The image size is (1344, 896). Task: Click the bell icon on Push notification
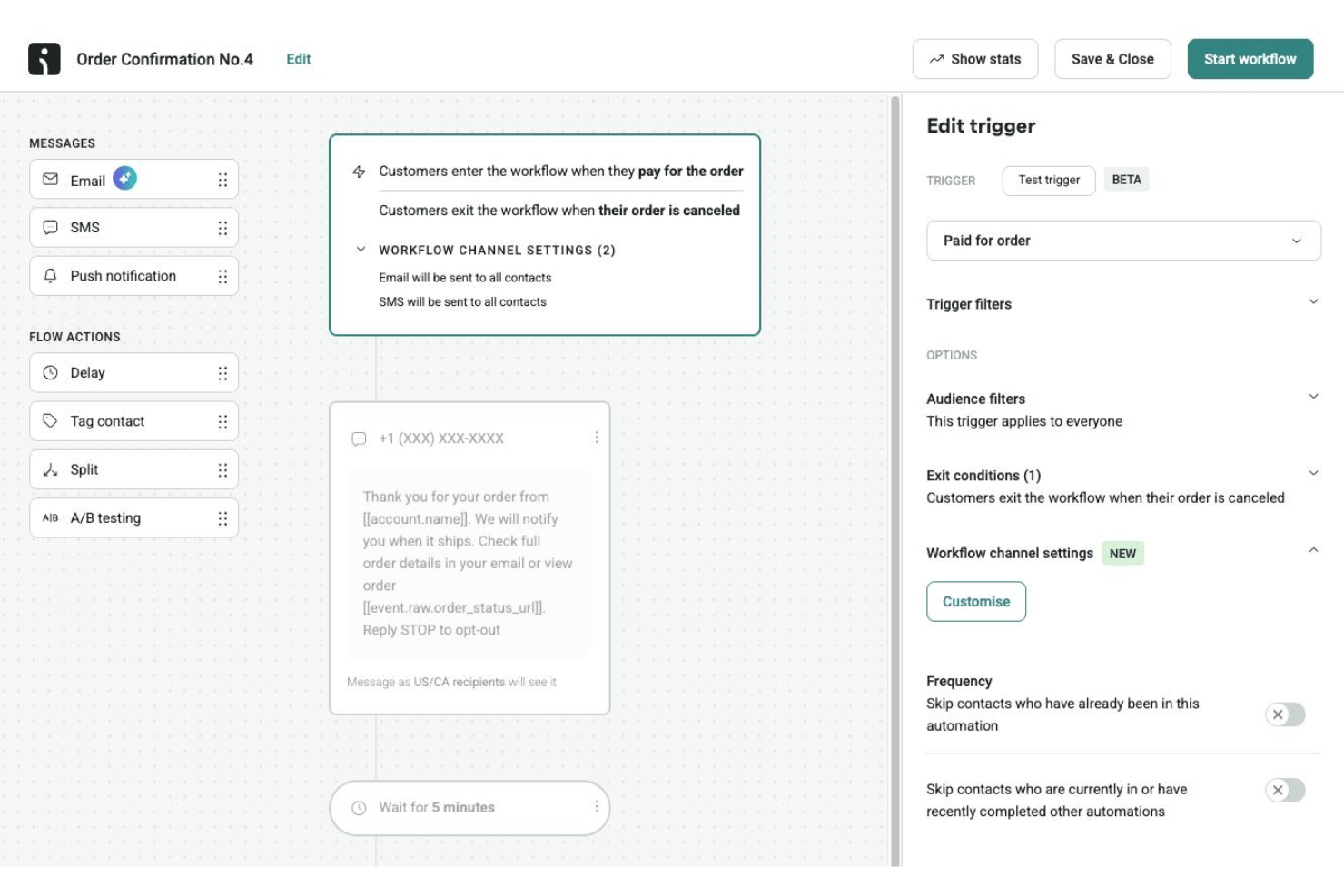click(51, 276)
